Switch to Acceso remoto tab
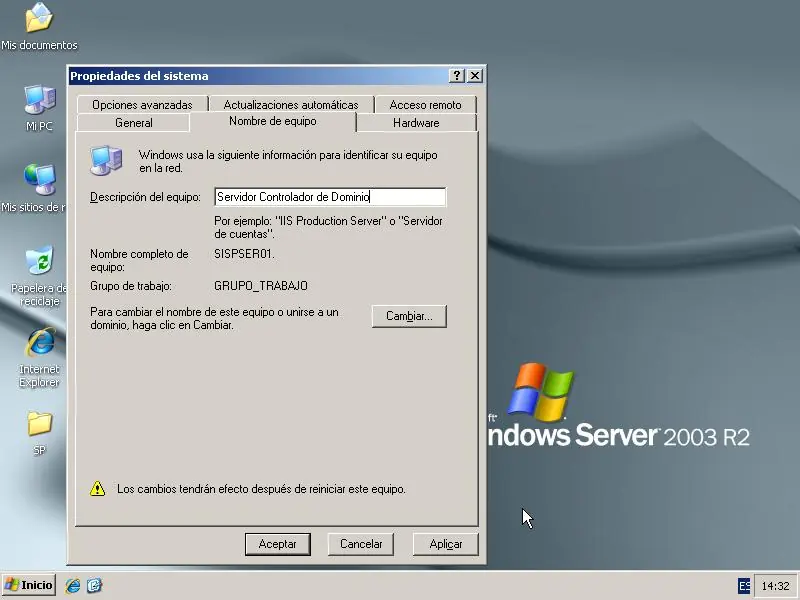The width and height of the screenshot is (800, 600). [426, 105]
